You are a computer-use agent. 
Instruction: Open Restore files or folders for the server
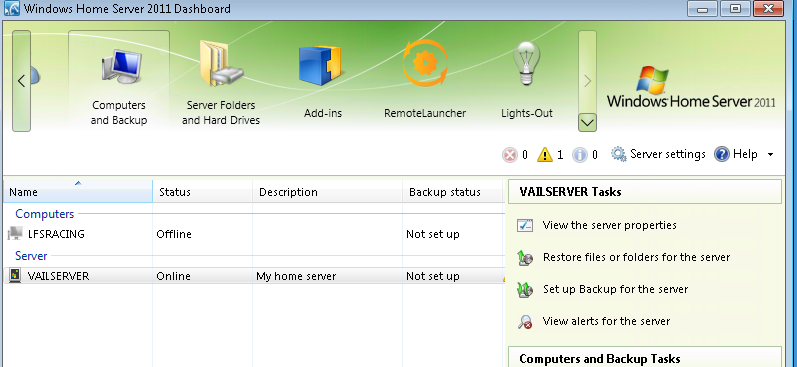pos(636,257)
